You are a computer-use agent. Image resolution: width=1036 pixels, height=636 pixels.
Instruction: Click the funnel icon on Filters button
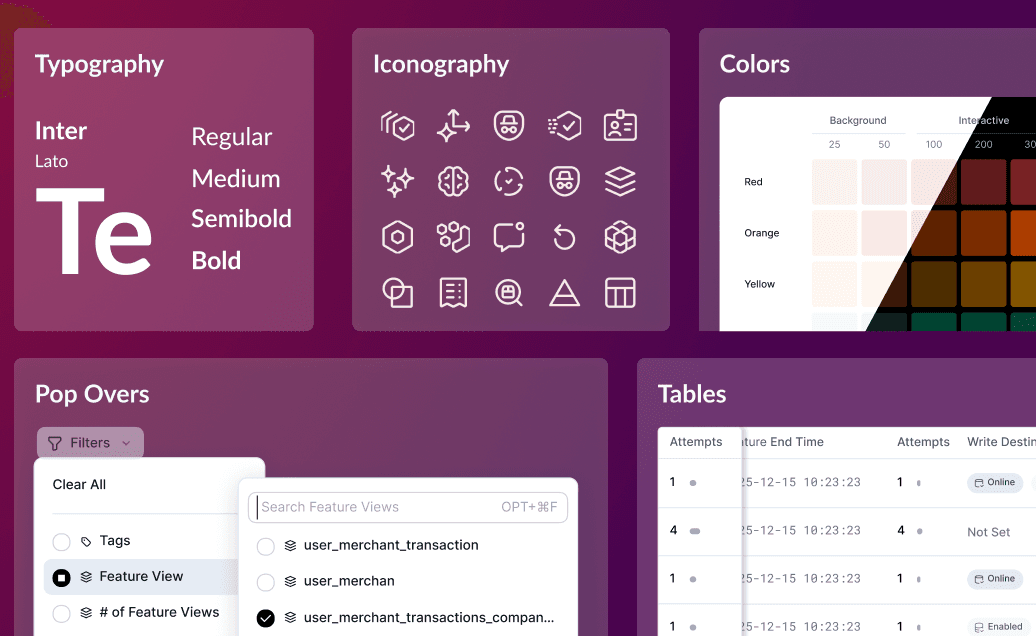pyautogui.click(x=55, y=443)
